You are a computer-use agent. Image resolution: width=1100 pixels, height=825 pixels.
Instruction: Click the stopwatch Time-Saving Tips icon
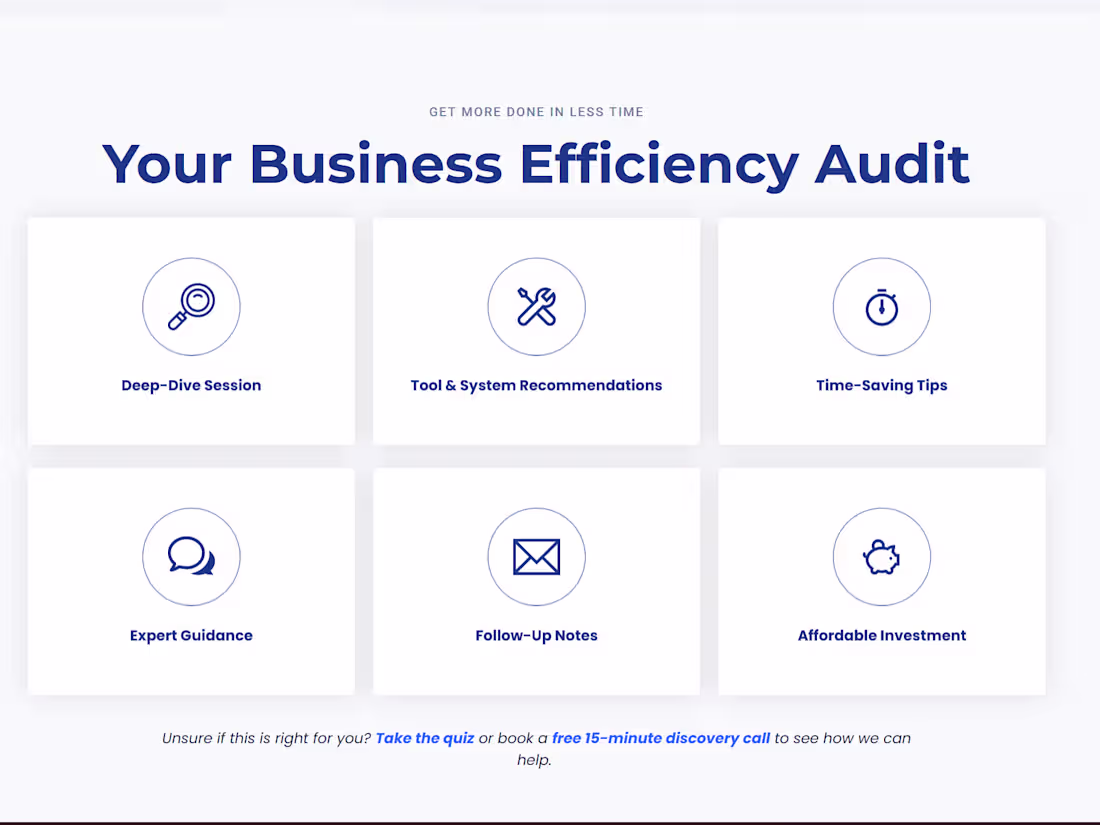click(x=881, y=306)
